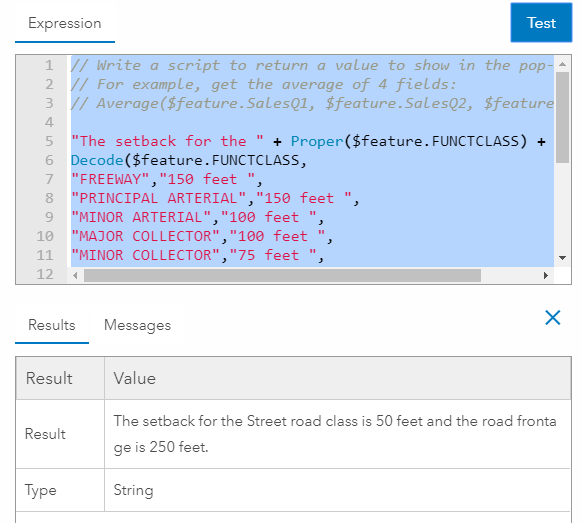
Task: Click the Average comment on line 3
Action: [x=312, y=103]
